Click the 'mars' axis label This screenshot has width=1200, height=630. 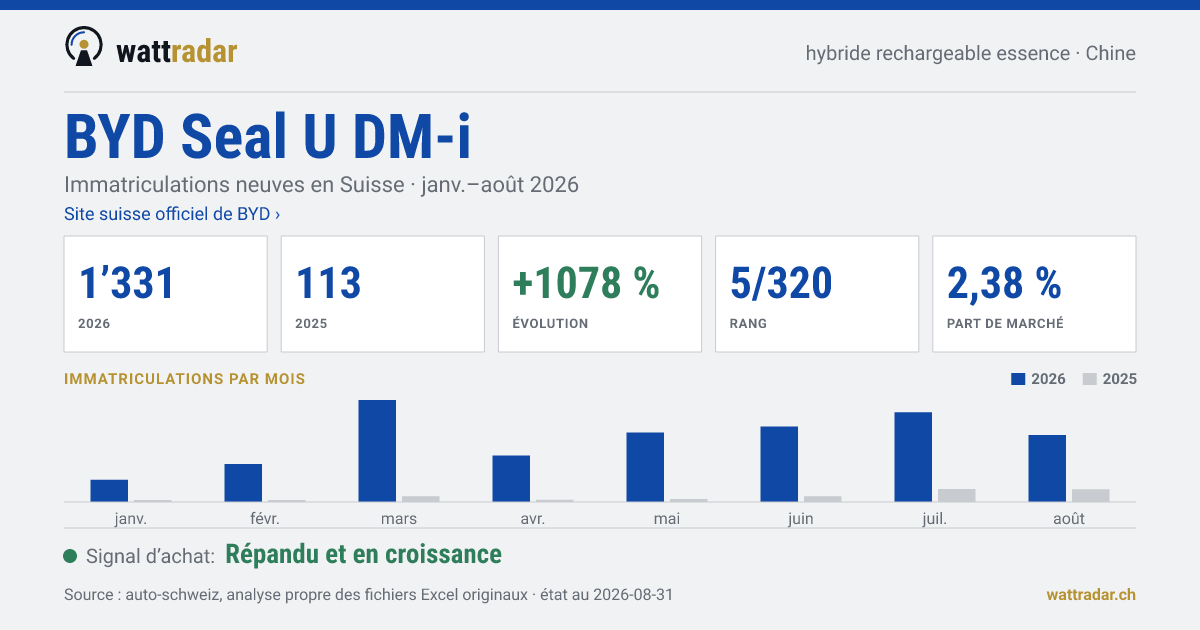pyautogui.click(x=399, y=518)
